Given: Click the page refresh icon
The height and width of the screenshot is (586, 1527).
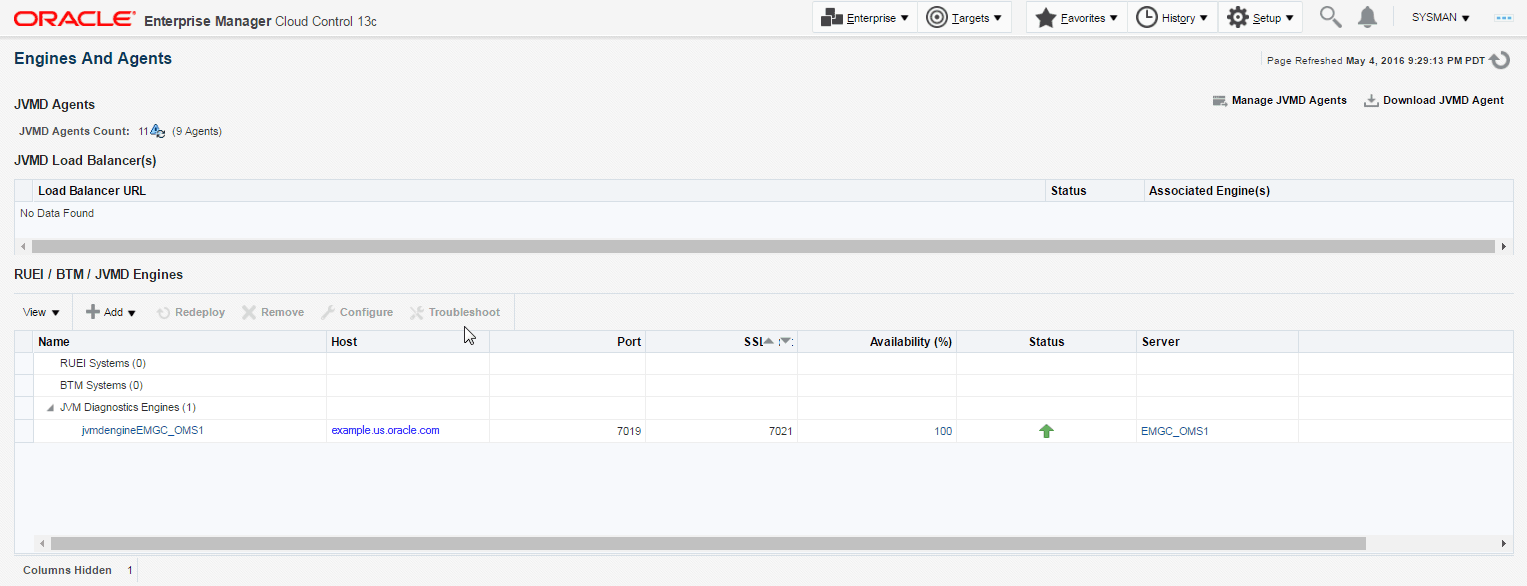Looking at the screenshot, I should pos(1499,61).
